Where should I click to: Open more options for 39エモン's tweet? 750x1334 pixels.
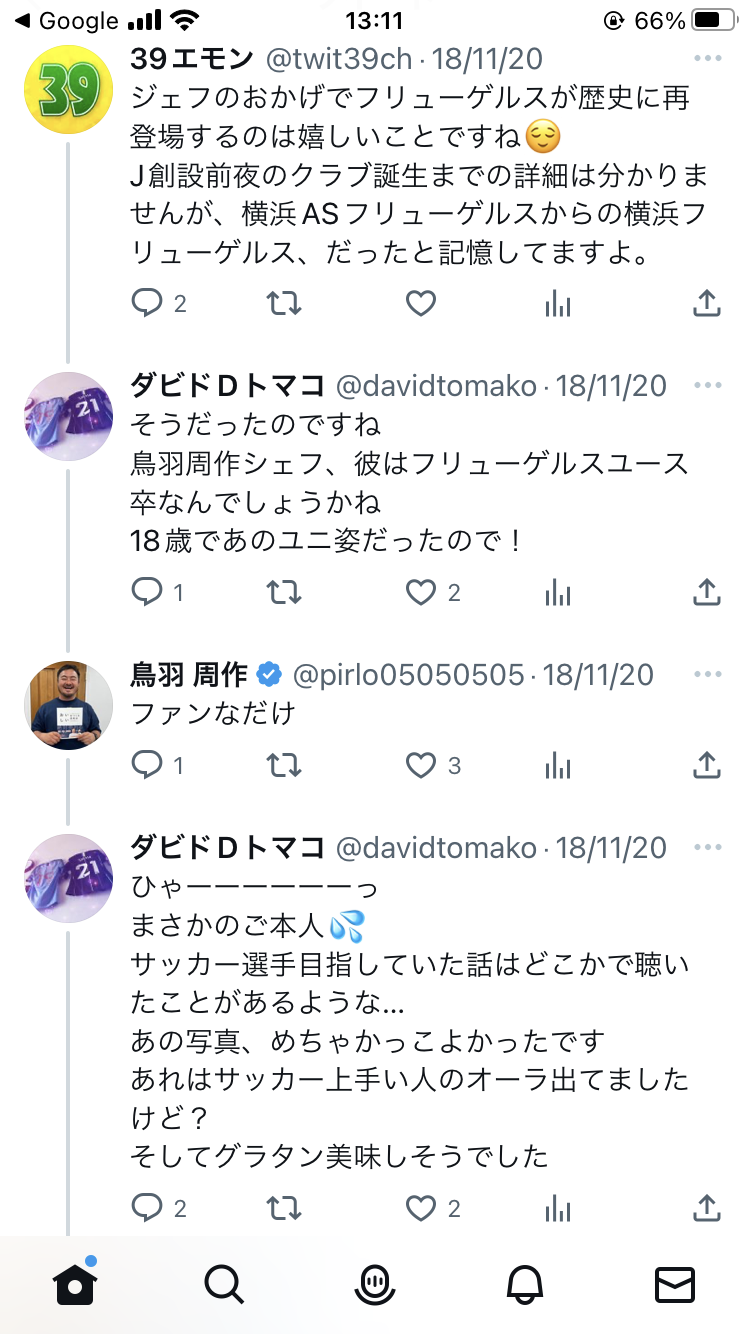707,59
